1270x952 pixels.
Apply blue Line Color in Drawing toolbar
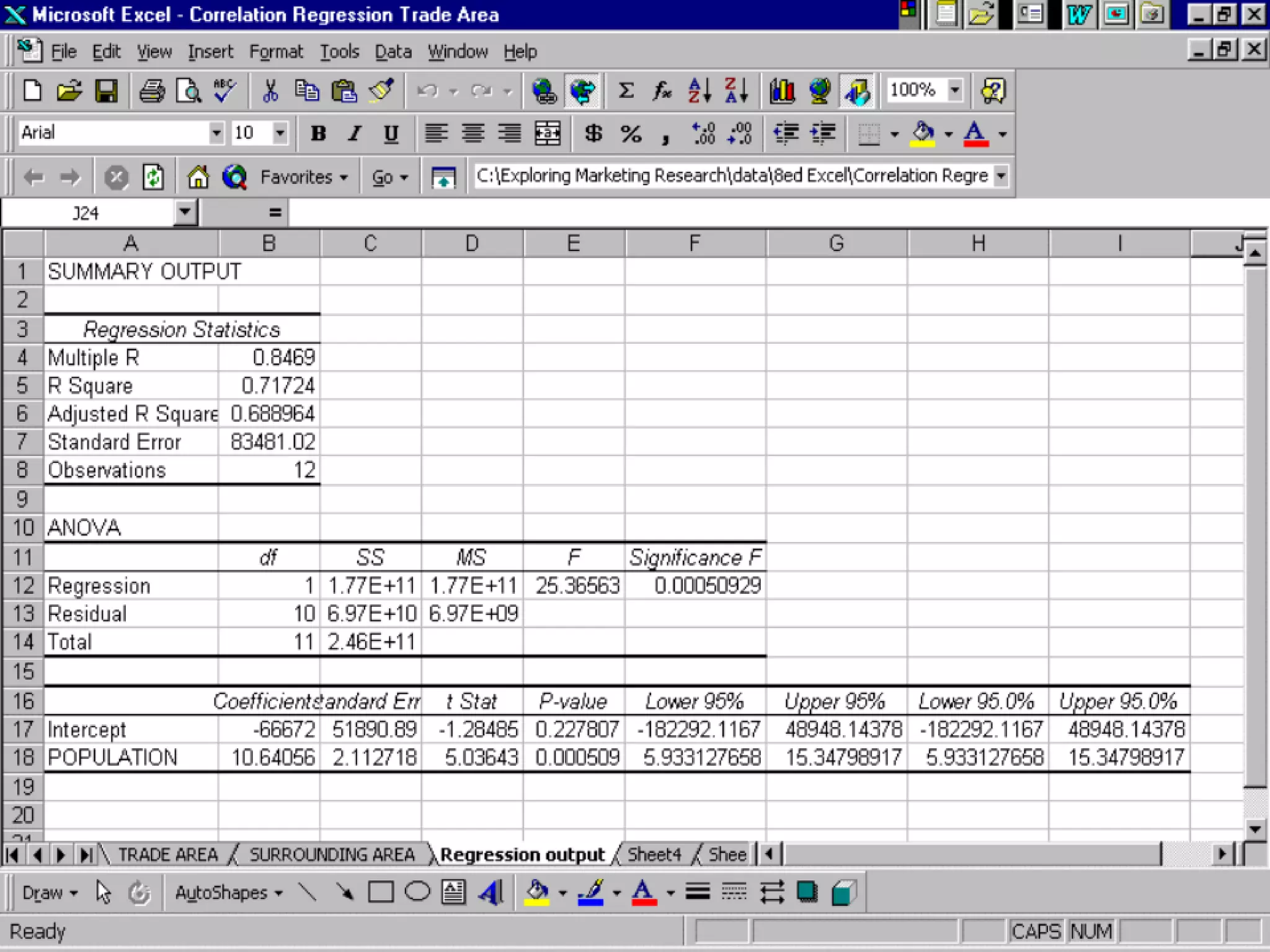[590, 892]
